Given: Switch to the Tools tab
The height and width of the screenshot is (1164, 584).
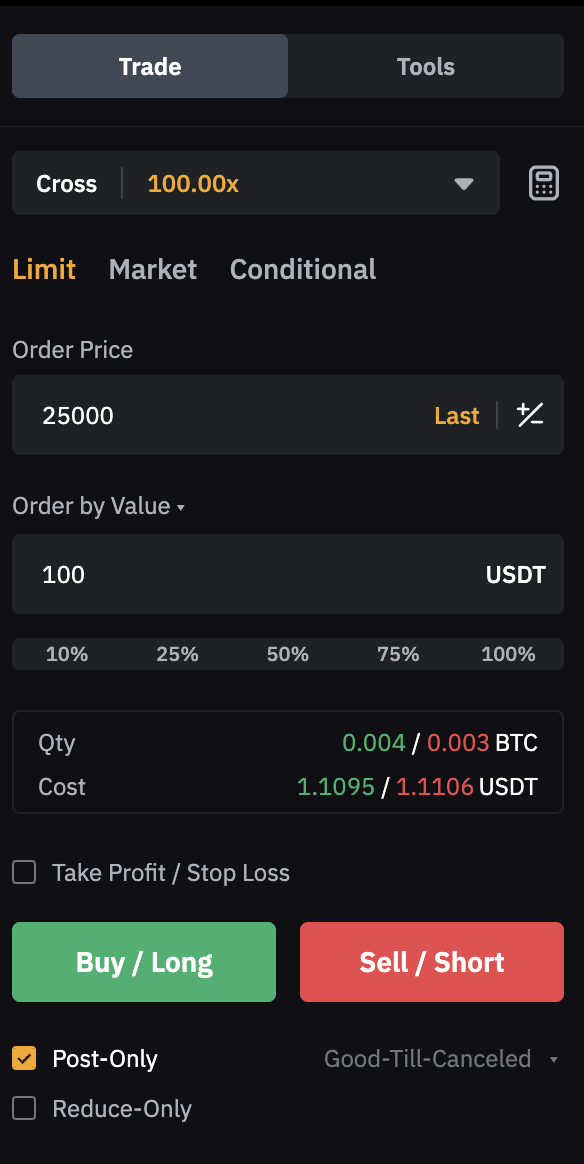Looking at the screenshot, I should click(x=426, y=66).
